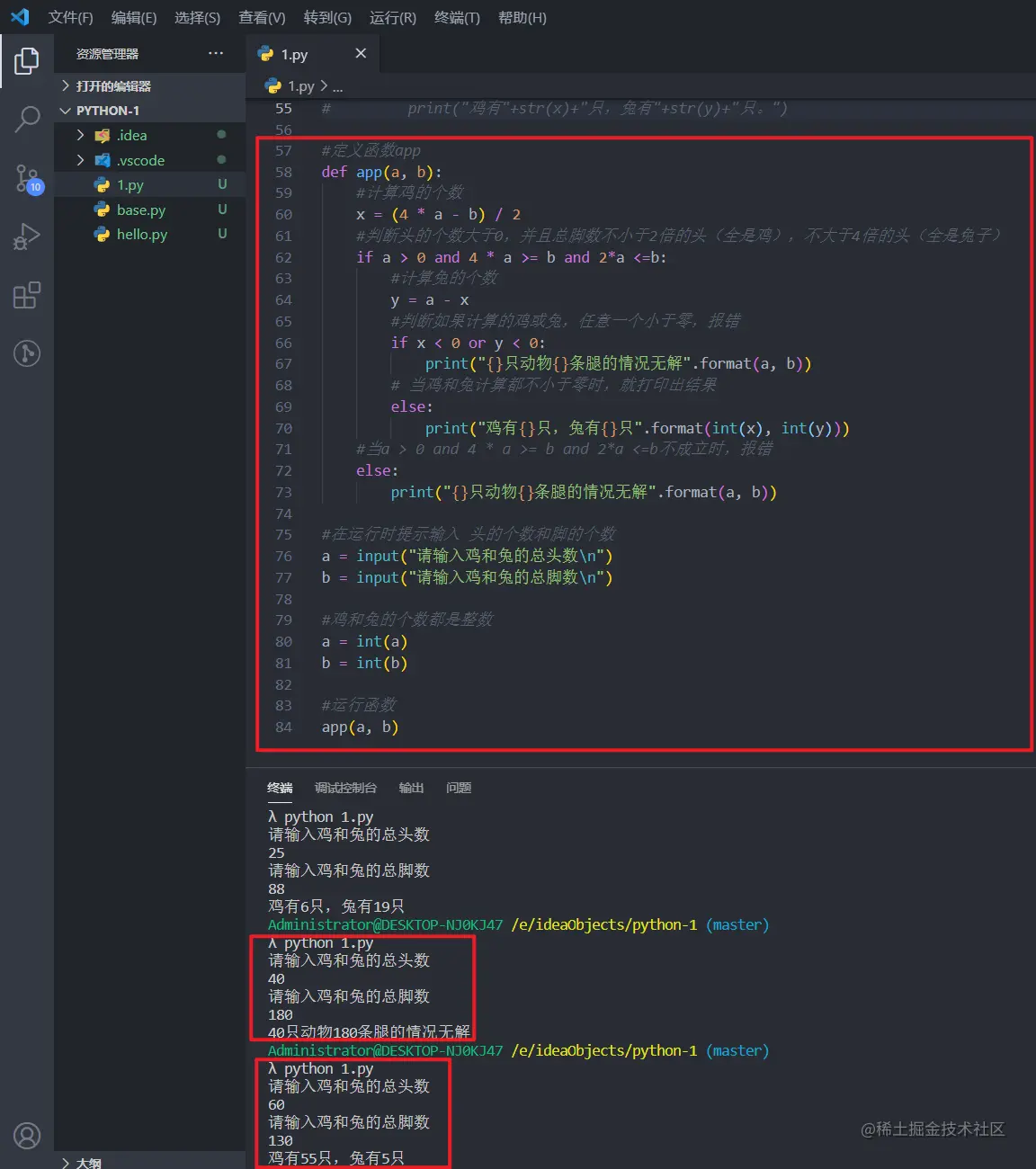
Task: Open the Explorer view in activity bar
Action: pos(27,61)
